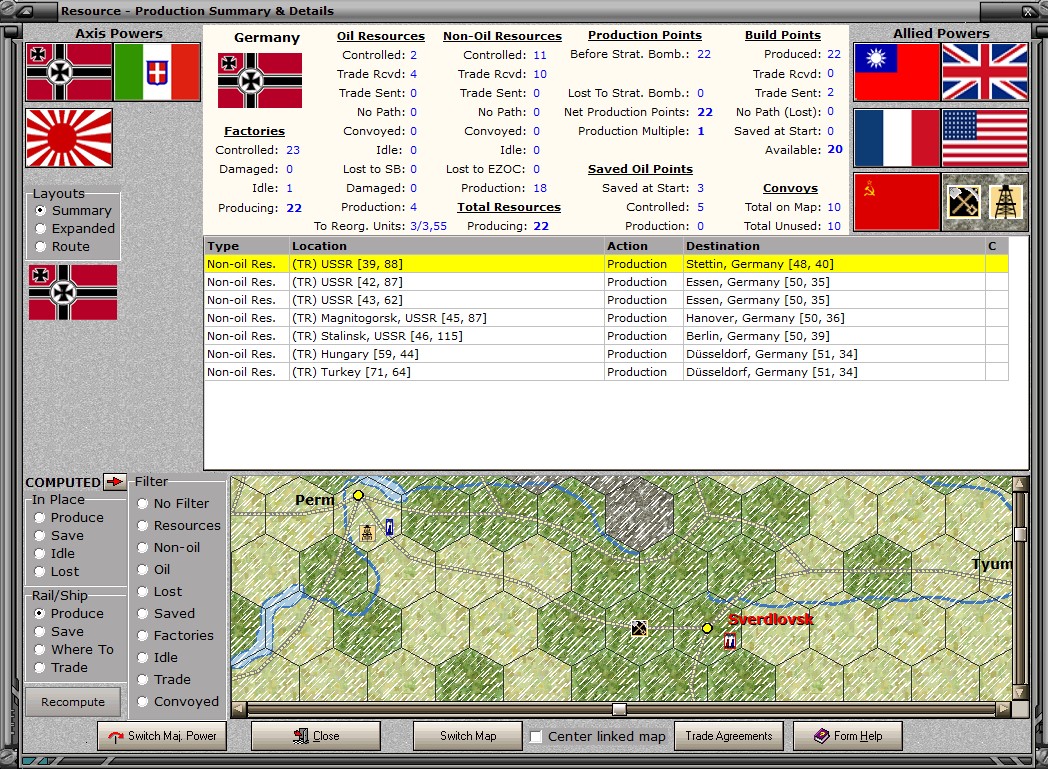Click the resource icon west of Sverdlovsk
The width and height of the screenshot is (1048, 769).
pyautogui.click(x=640, y=628)
